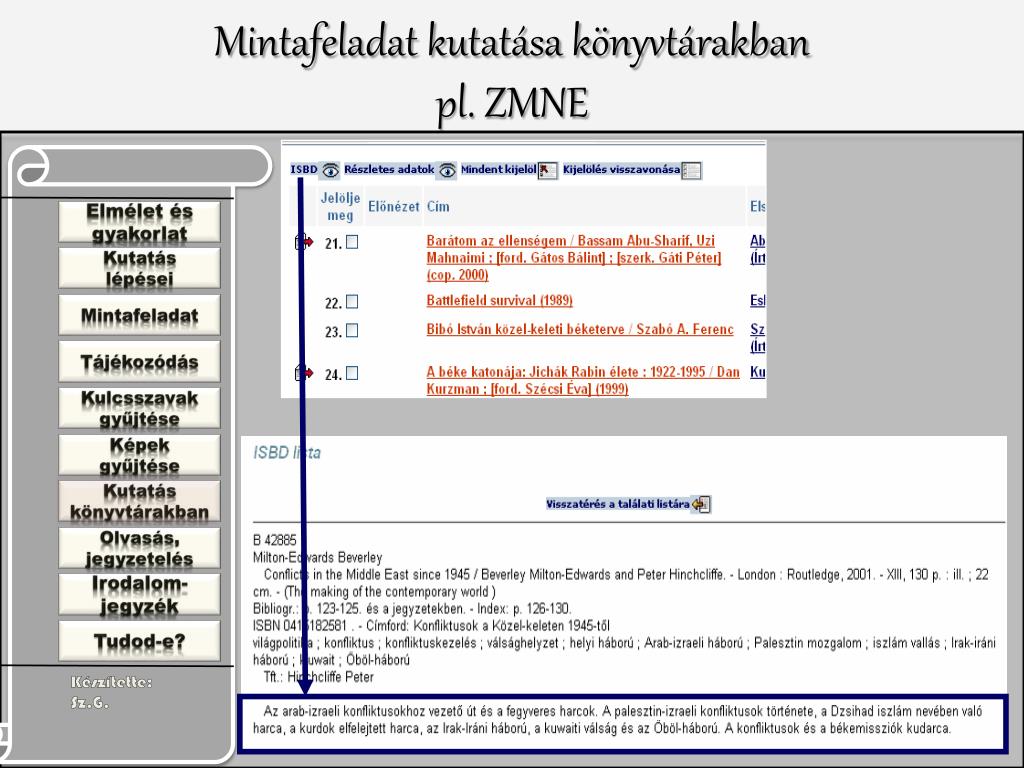Tick the checkbox for record 24
1024x768 pixels.
(352, 373)
